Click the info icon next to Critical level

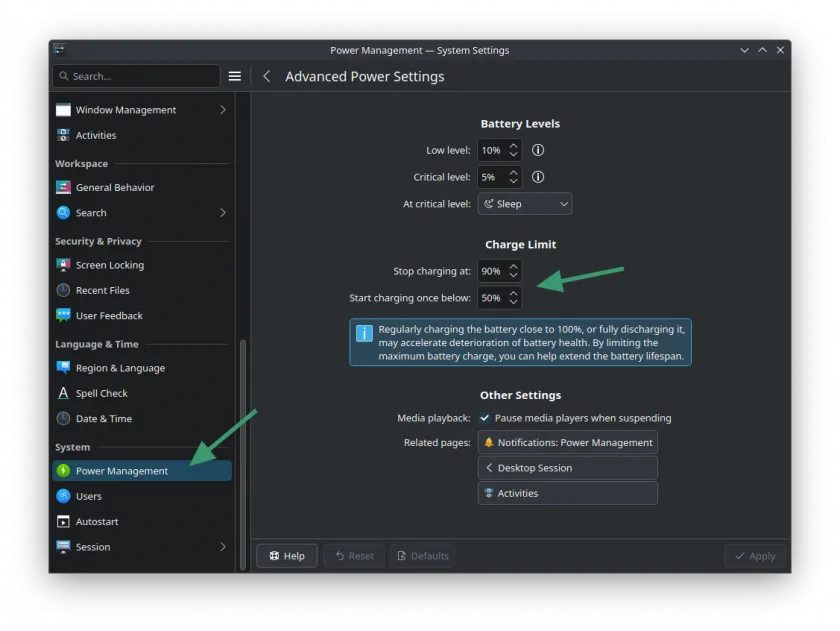tap(538, 177)
